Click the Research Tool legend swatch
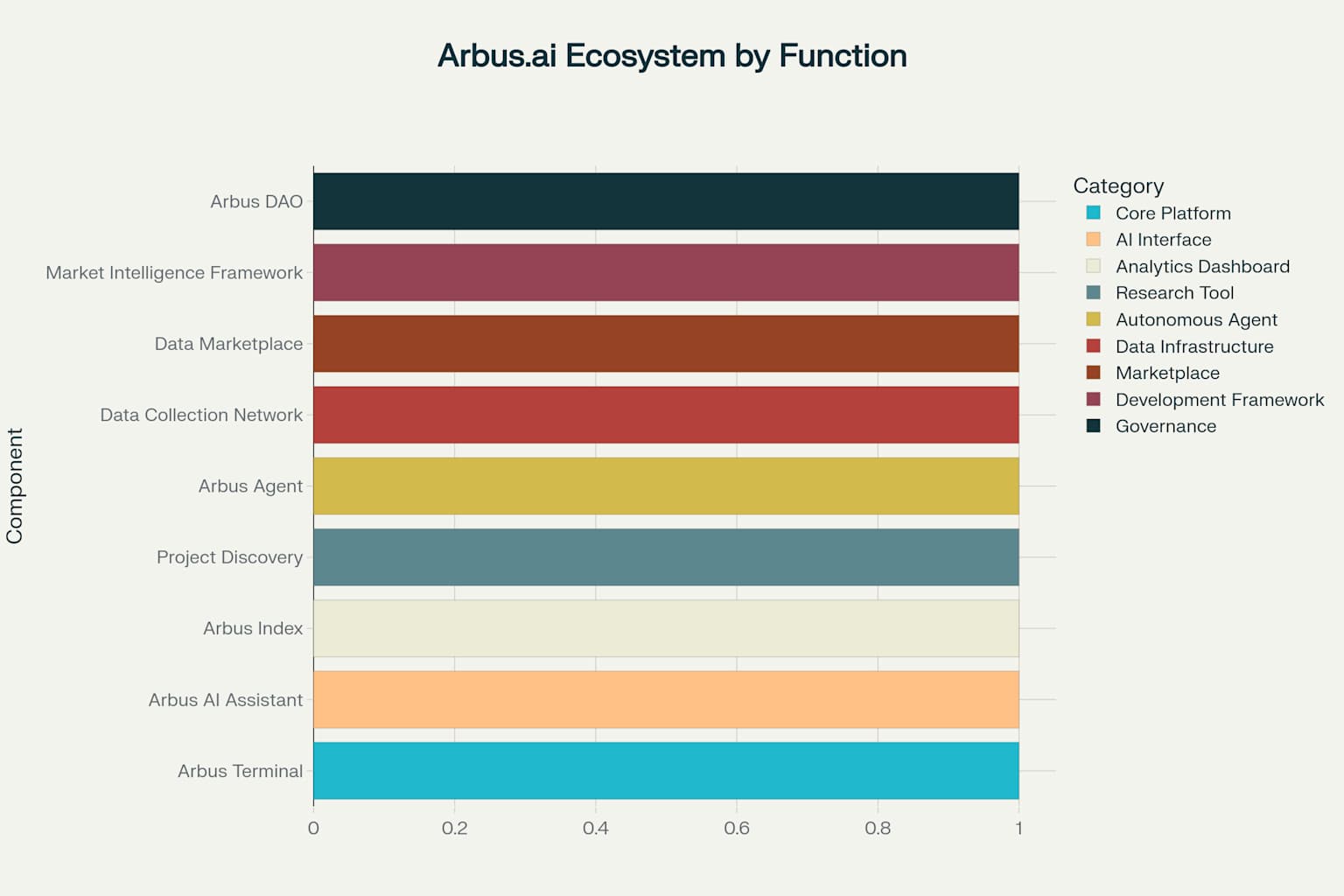Viewport: 1344px width, 896px height. tap(1093, 292)
